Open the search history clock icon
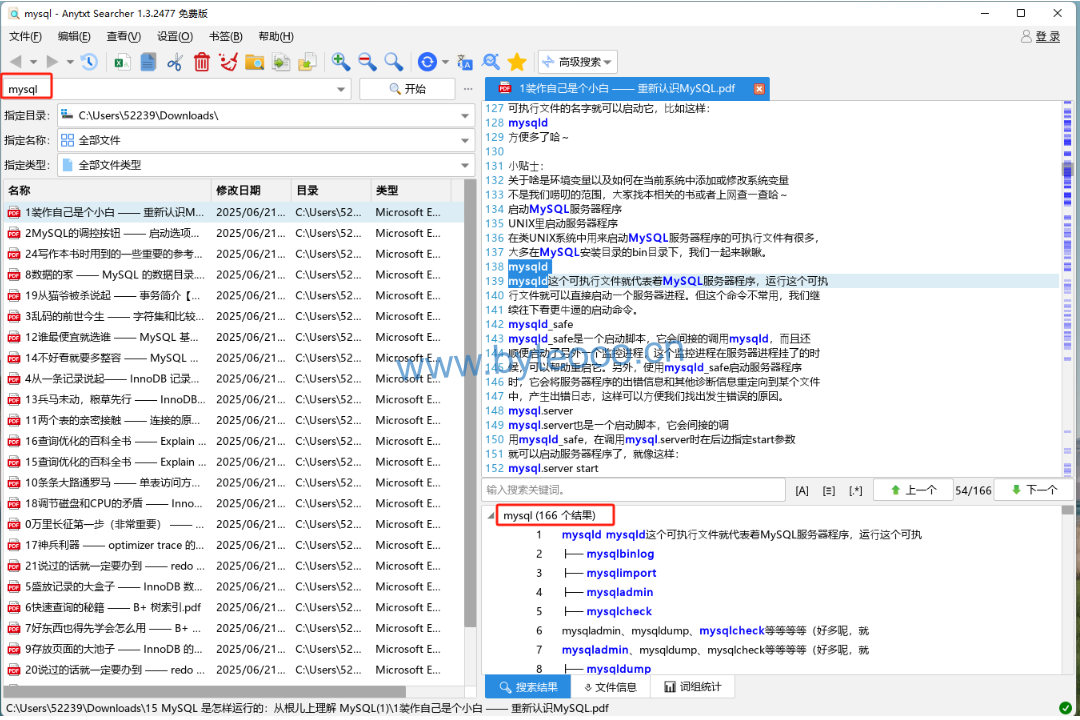The image size is (1080, 720). 89,62
